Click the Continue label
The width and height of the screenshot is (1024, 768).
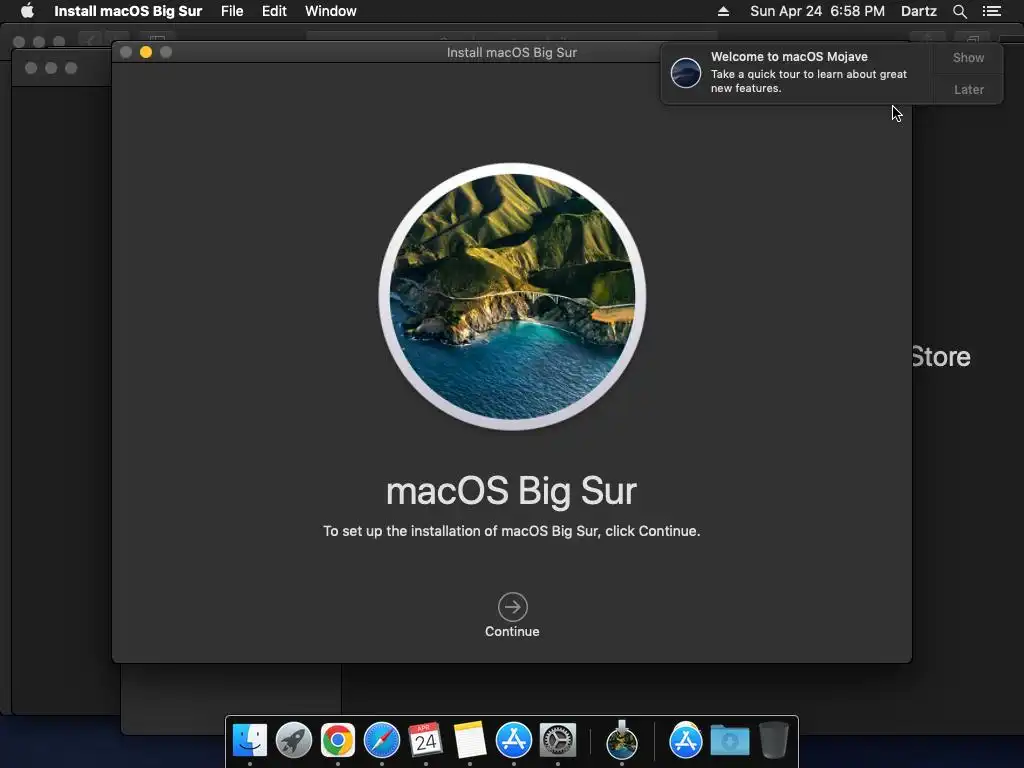click(512, 632)
